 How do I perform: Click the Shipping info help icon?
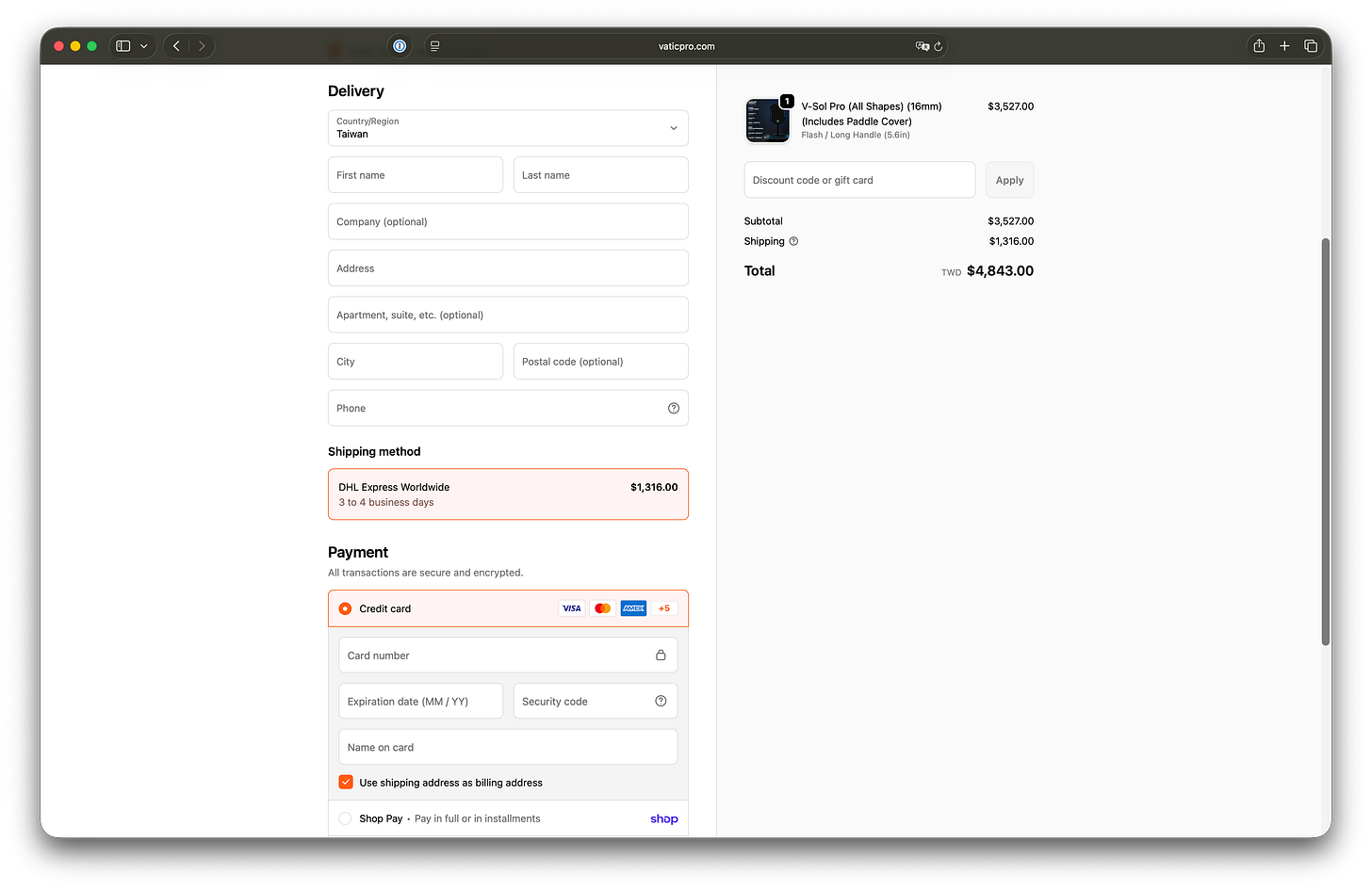tap(793, 241)
